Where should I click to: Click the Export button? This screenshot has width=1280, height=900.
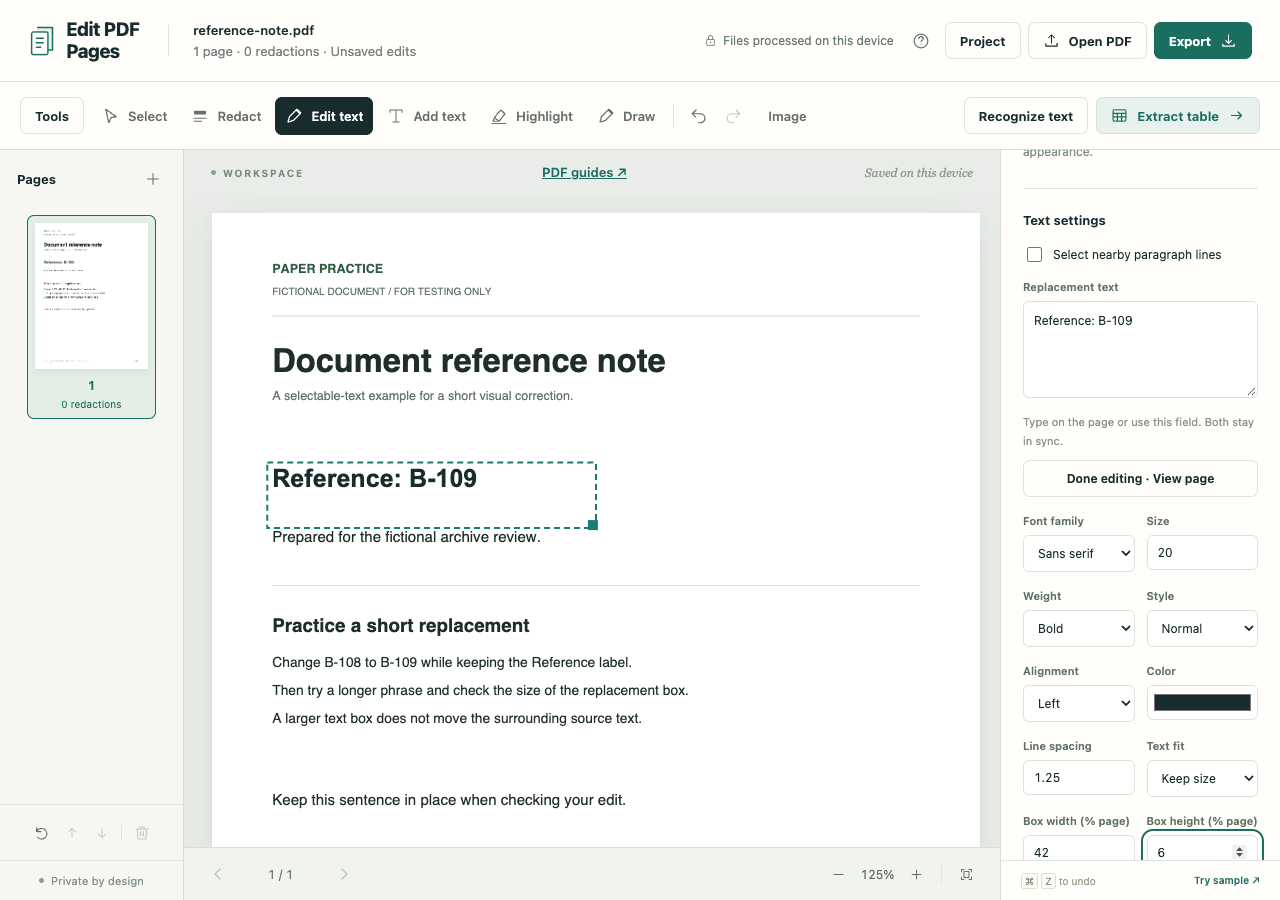pos(1203,41)
